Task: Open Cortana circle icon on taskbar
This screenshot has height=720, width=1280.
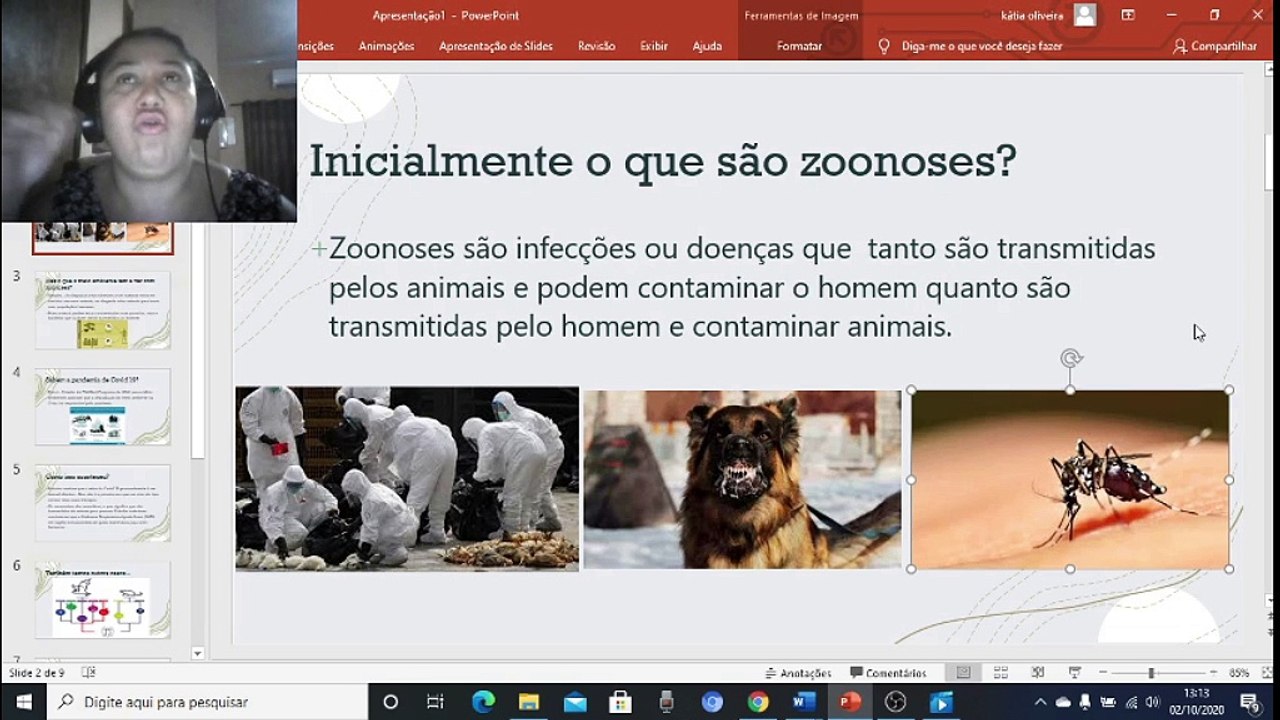Action: tap(390, 702)
